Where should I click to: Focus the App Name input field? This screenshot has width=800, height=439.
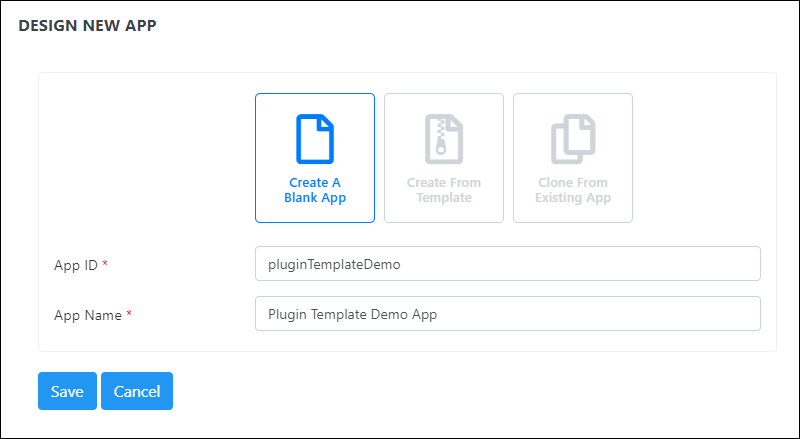(x=508, y=313)
